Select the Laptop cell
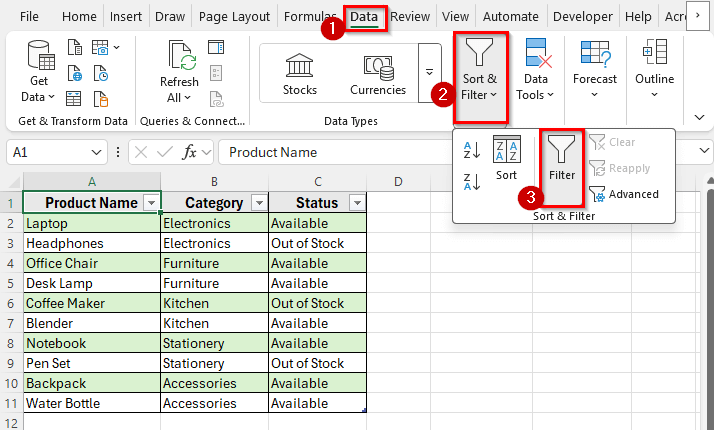Viewport: 714px width, 430px height. point(92,223)
